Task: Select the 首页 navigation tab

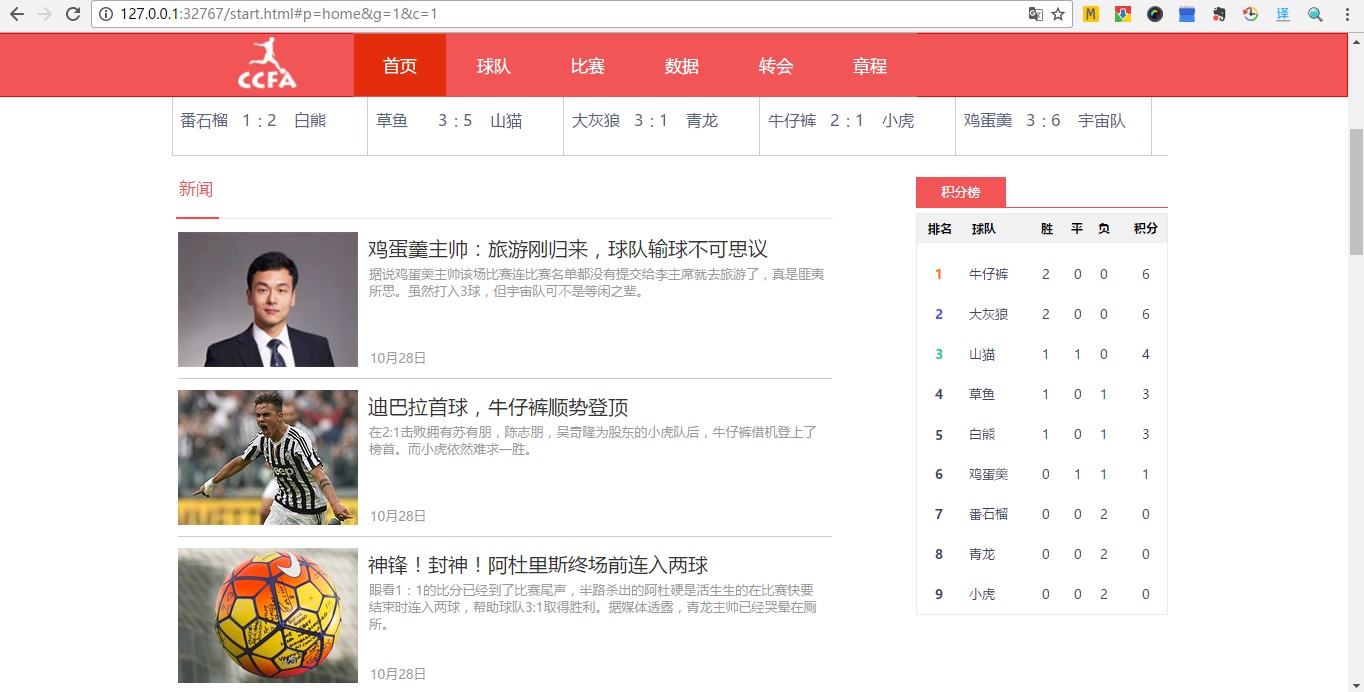Action: [400, 66]
